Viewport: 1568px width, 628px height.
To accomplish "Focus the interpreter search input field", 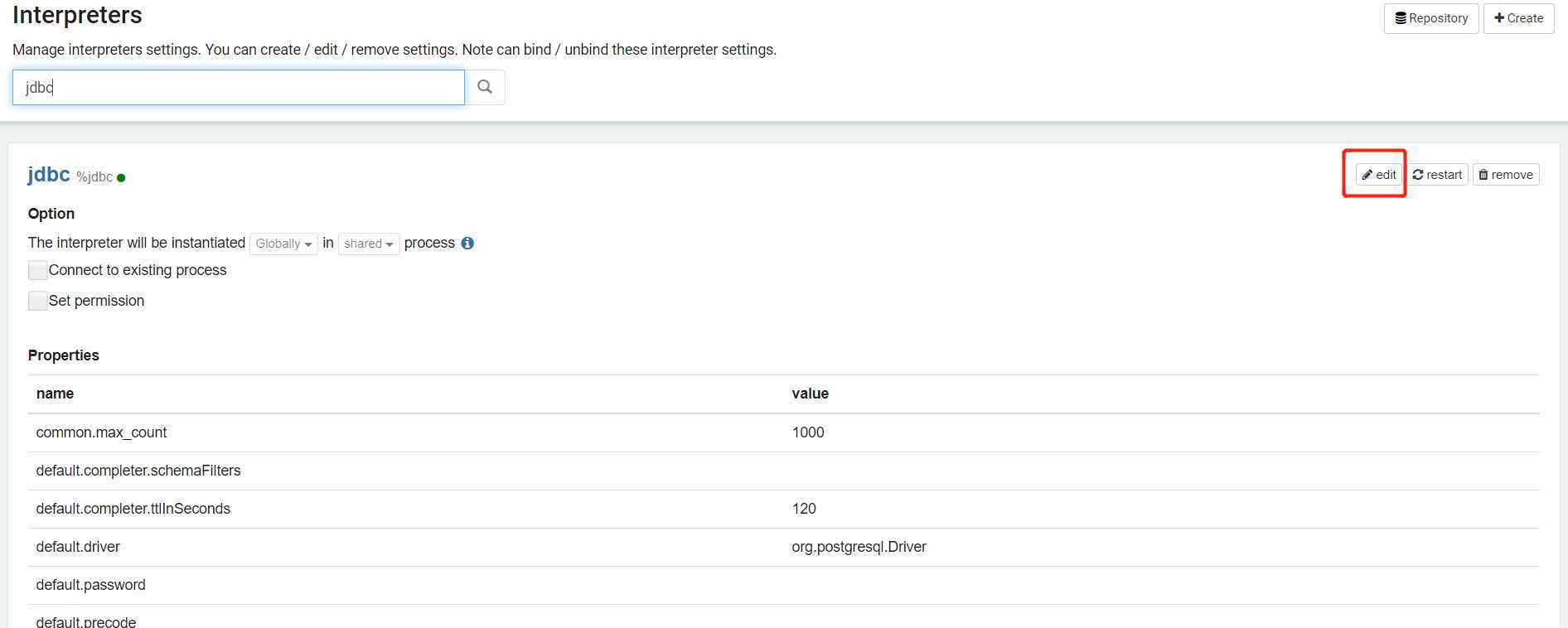I will 238,88.
